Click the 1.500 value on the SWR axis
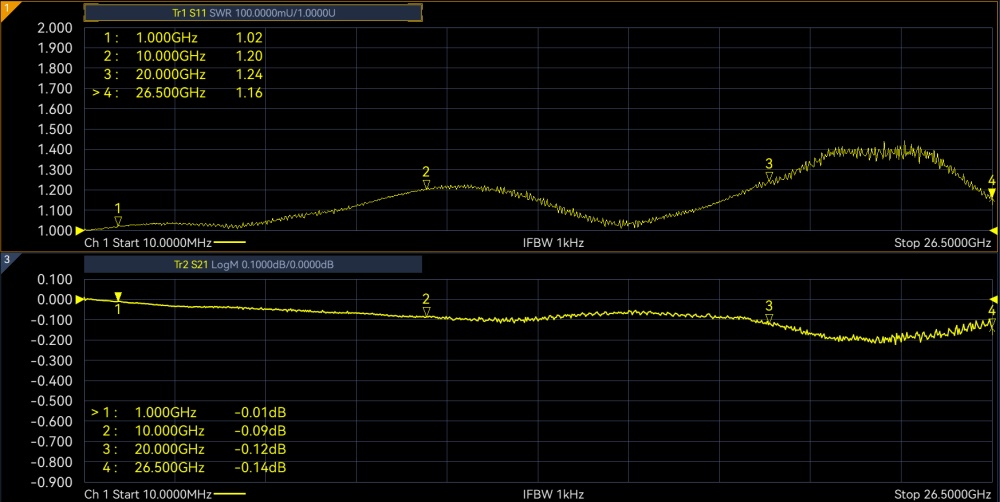Image resolution: width=1000 pixels, height=502 pixels. pyautogui.click(x=55, y=129)
